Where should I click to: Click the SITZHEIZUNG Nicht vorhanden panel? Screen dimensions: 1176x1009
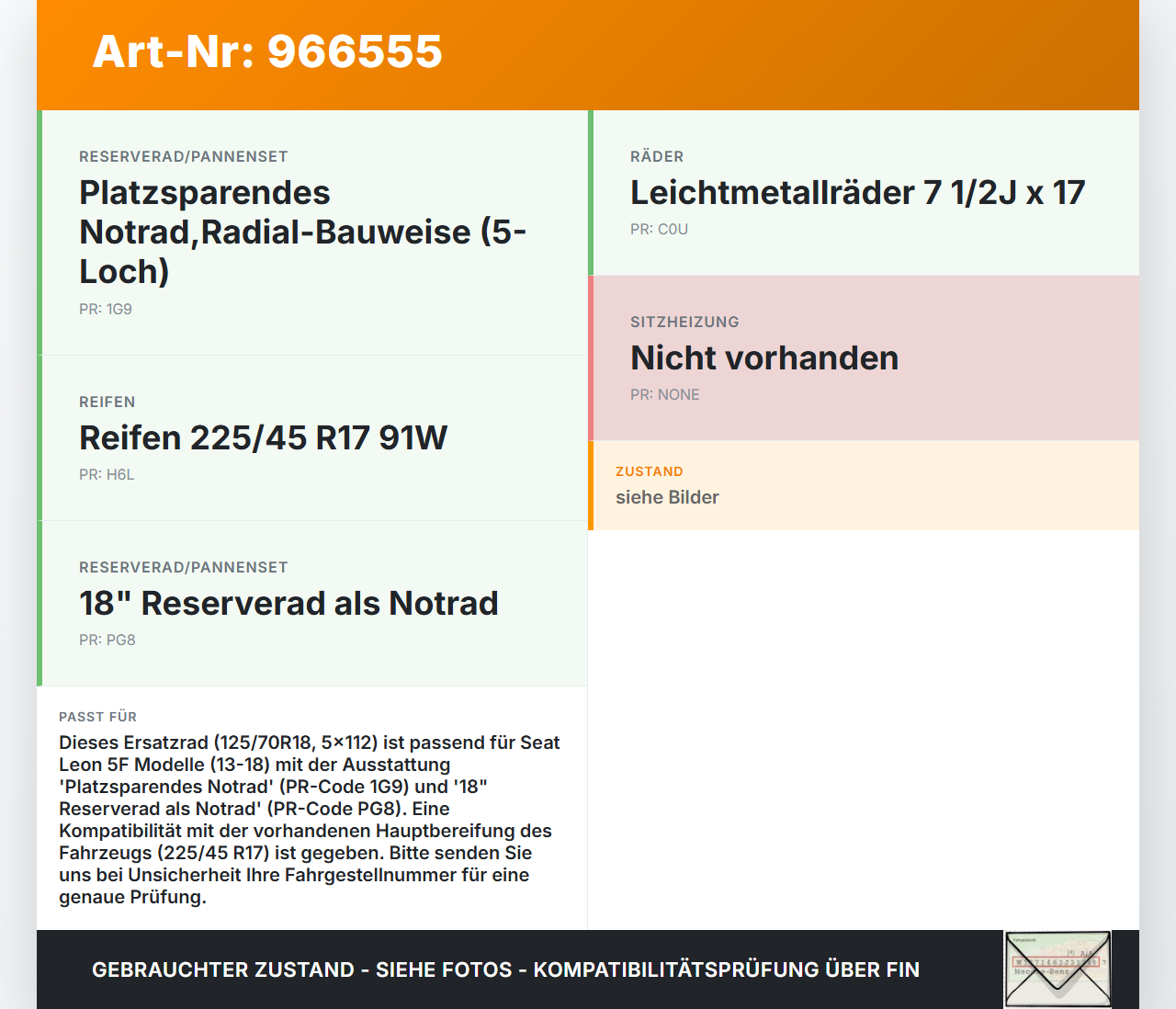coord(864,357)
